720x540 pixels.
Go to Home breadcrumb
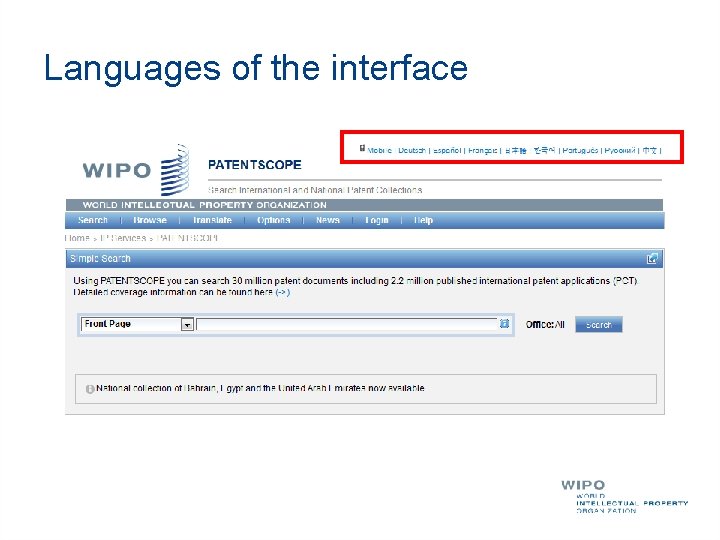[77, 238]
